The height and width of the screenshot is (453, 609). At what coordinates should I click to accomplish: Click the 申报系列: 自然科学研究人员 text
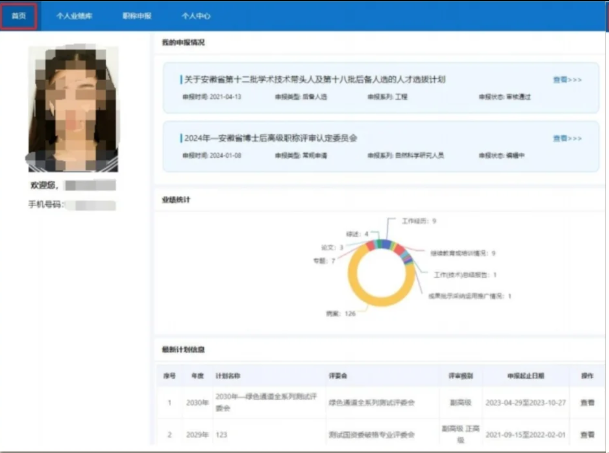click(406, 155)
